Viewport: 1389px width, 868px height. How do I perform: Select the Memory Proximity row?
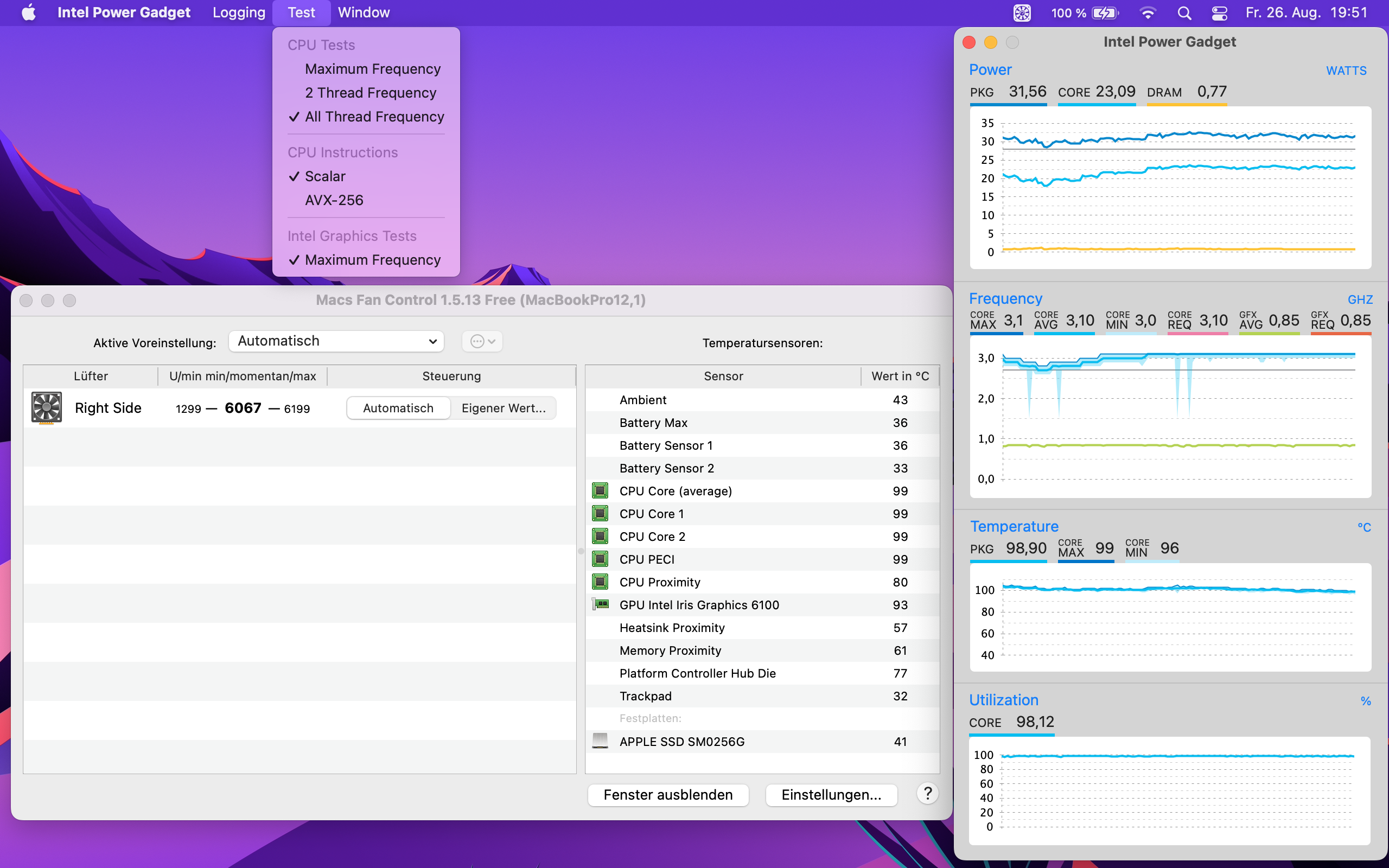[x=762, y=650]
